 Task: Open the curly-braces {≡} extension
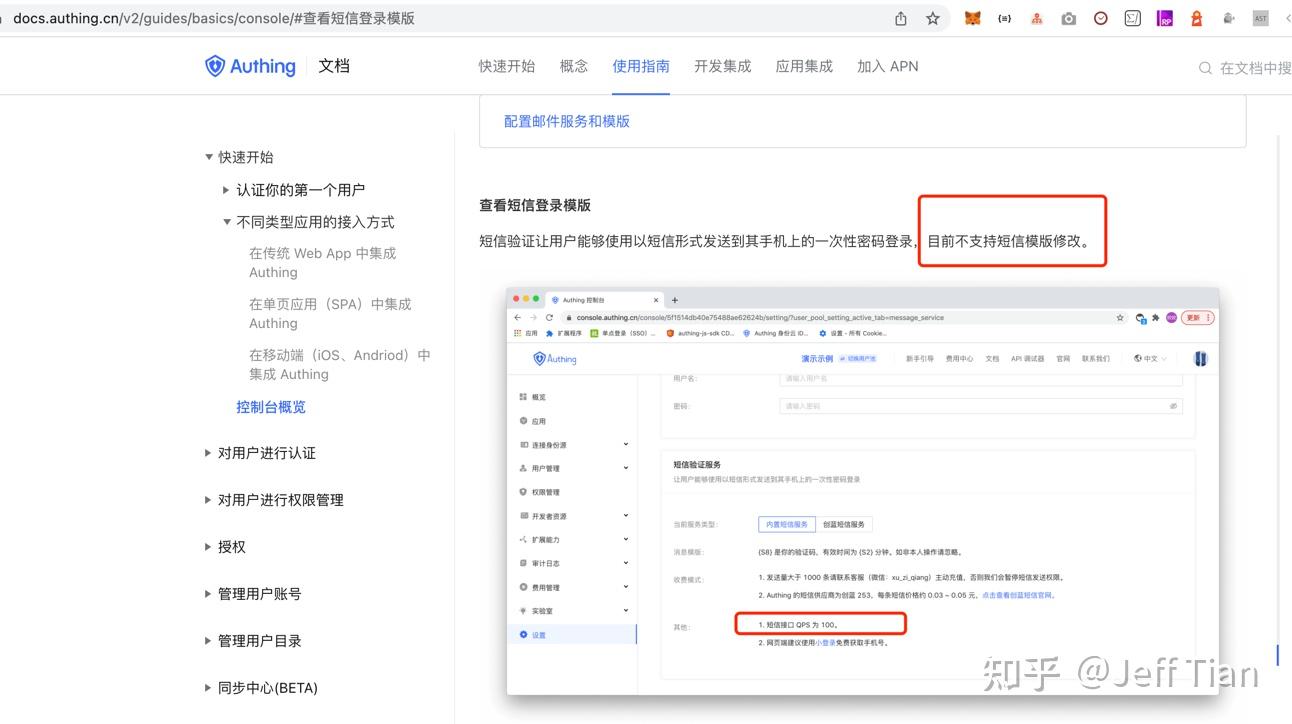pyautogui.click(x=1005, y=18)
